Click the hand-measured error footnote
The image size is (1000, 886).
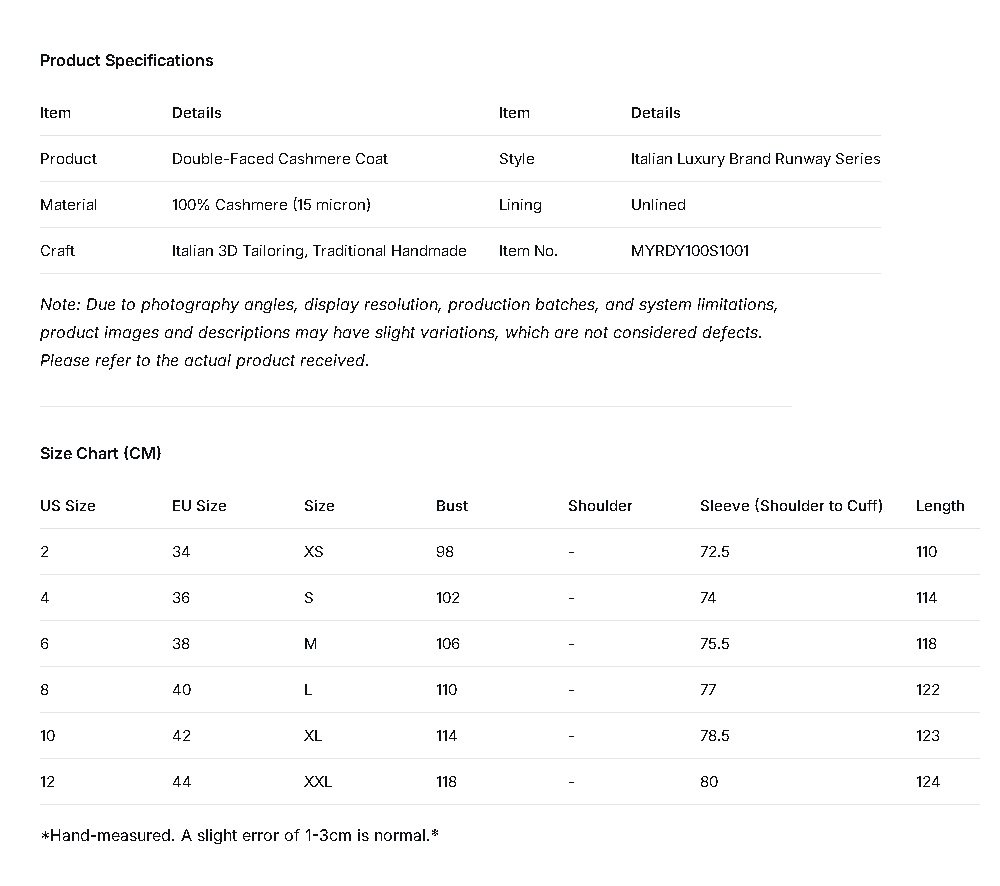(239, 835)
